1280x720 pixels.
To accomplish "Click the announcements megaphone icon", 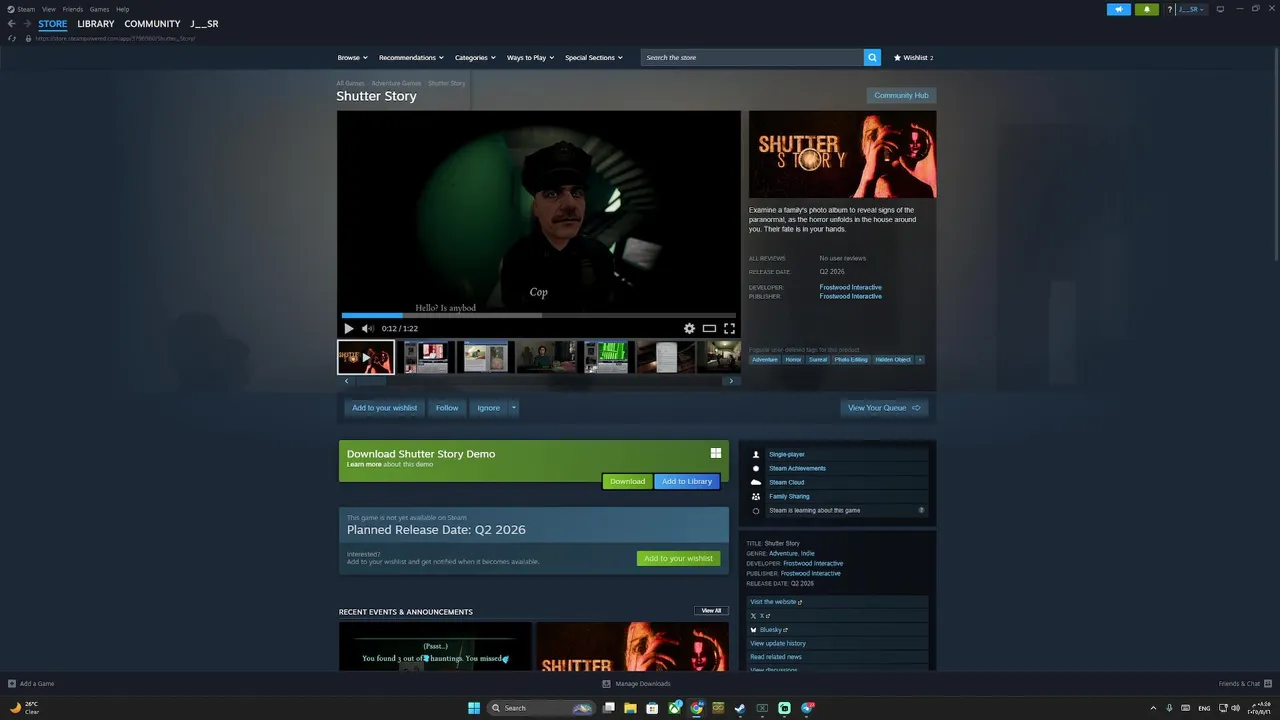I will coord(1118,9).
